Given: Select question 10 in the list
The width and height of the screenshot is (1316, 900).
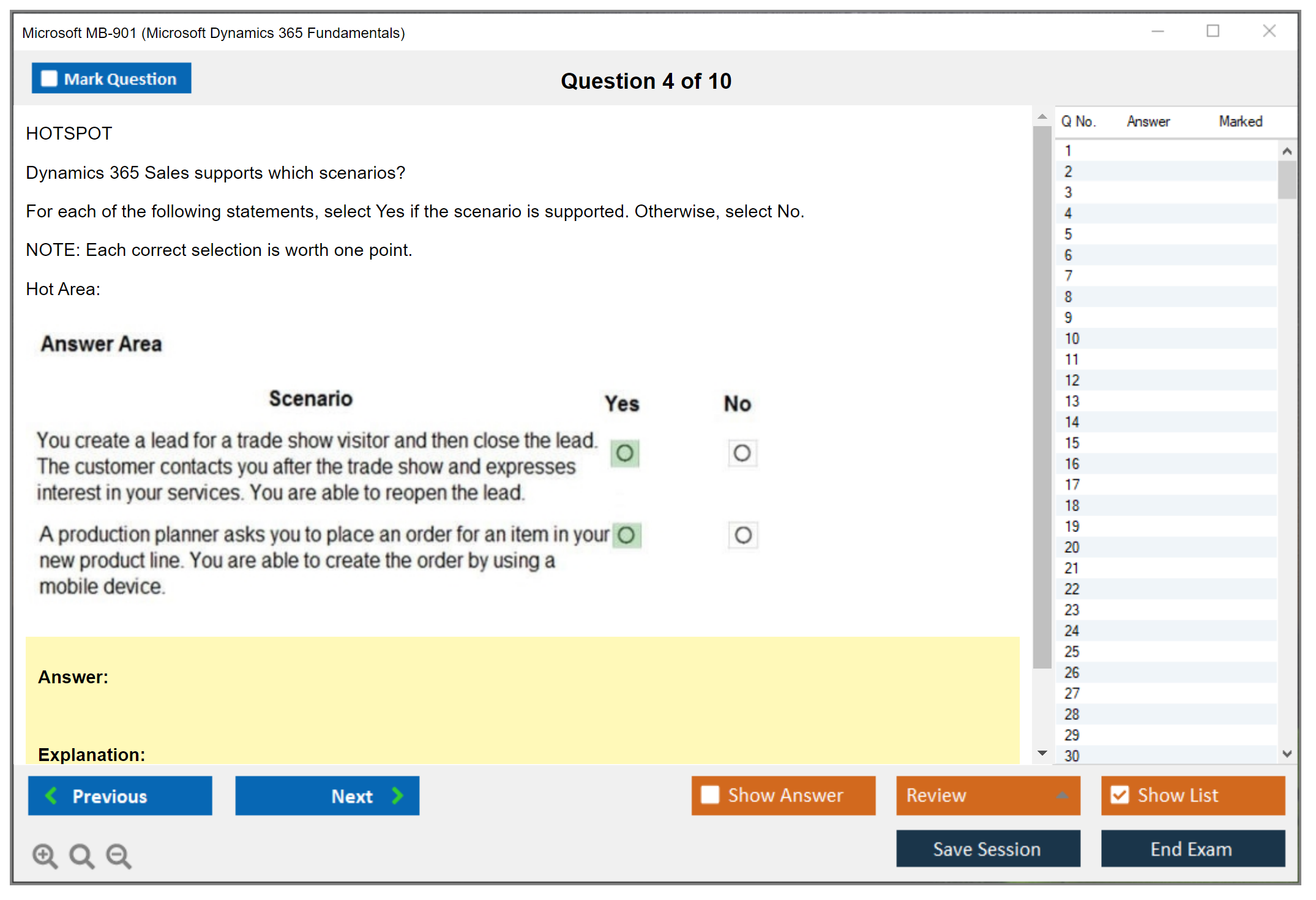Looking at the screenshot, I should point(1072,339).
